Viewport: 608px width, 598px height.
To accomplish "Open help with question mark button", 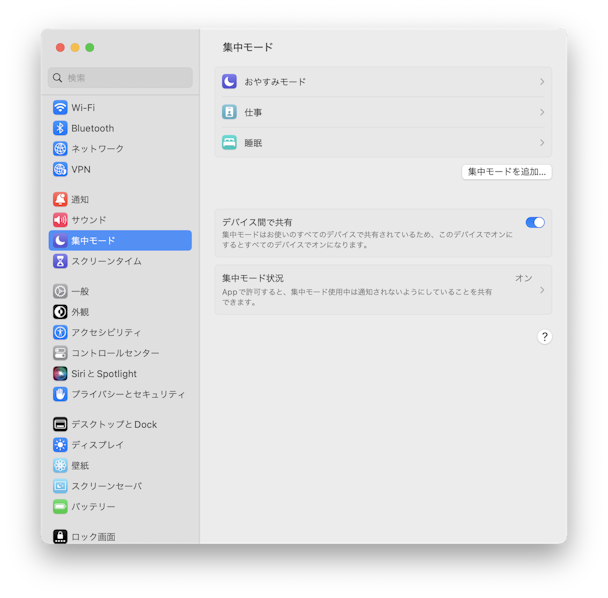I will coord(544,337).
